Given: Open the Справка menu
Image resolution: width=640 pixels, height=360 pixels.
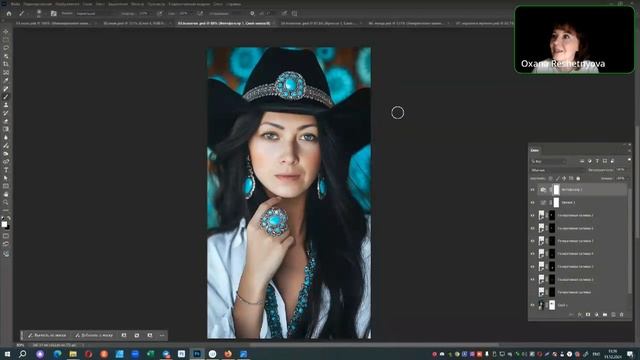Looking at the screenshot, I should 233,4.
